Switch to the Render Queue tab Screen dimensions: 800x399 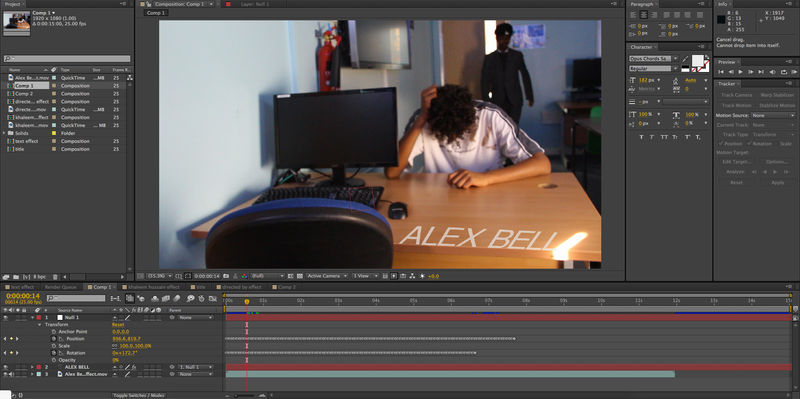[x=61, y=287]
